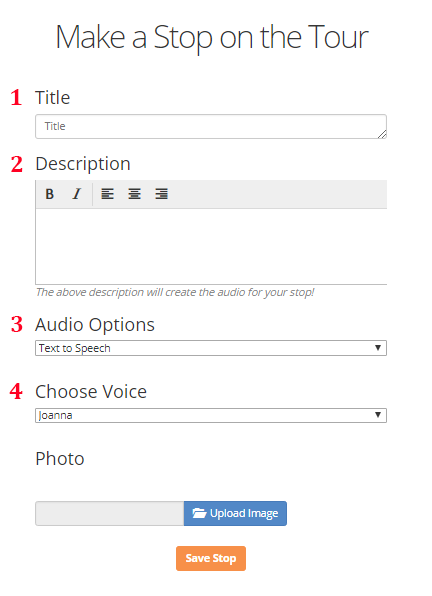
Task: Click the empty file name field
Action: coord(110,514)
